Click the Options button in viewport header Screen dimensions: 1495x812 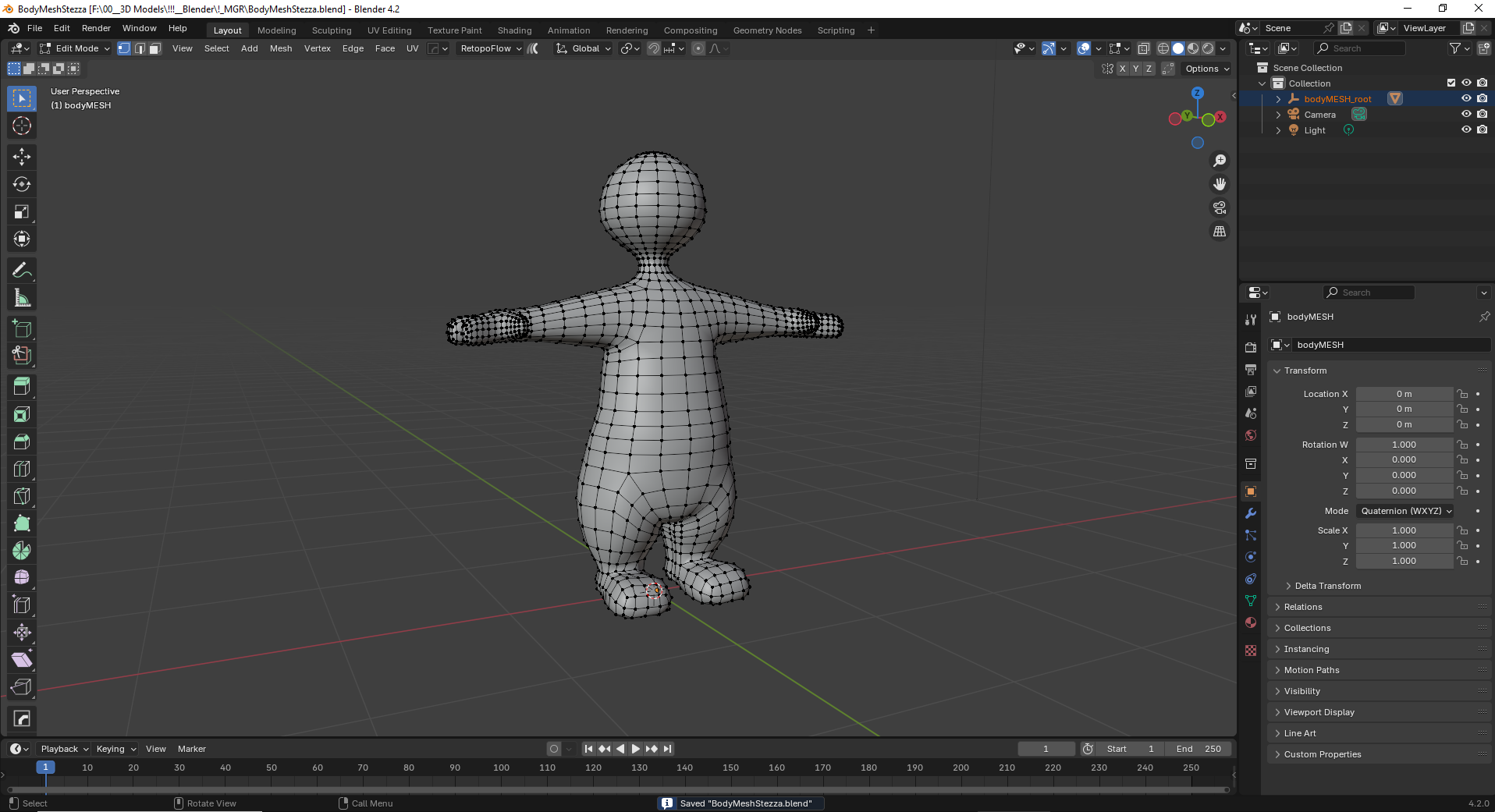point(1206,69)
